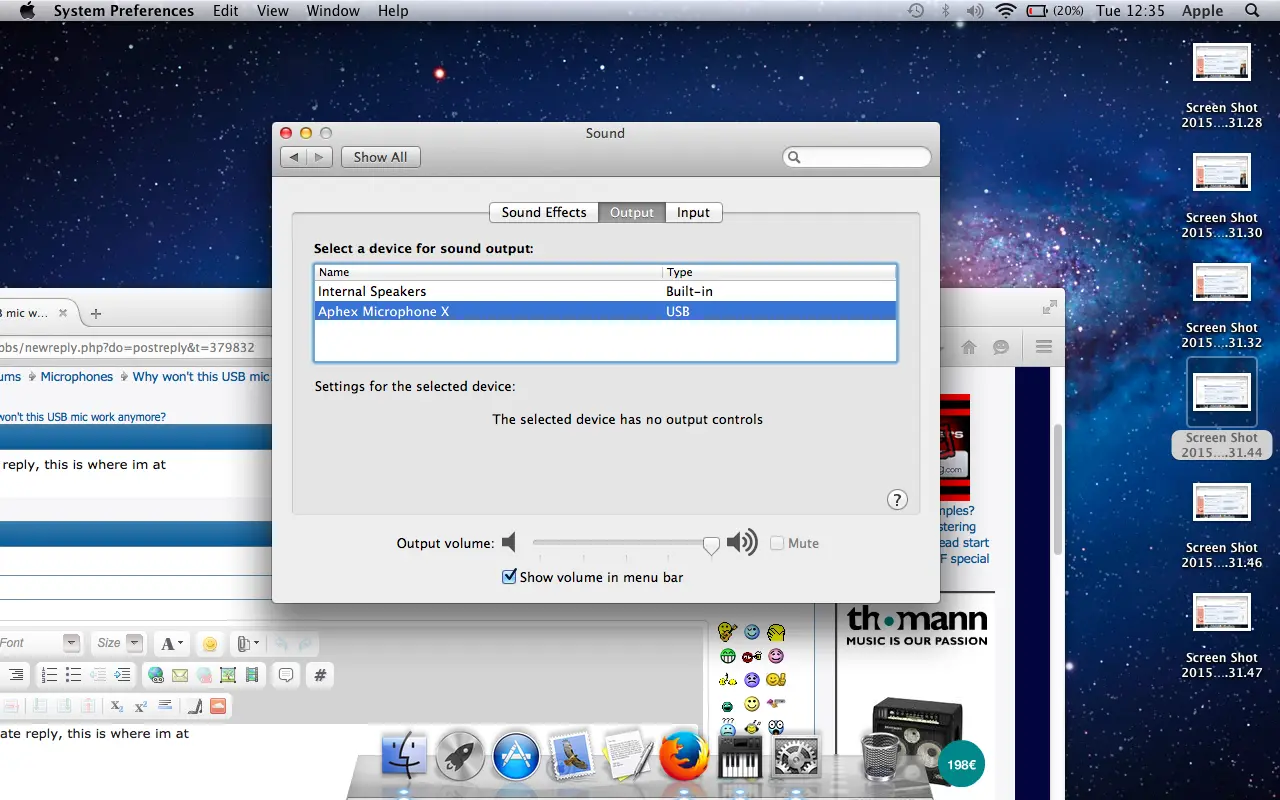Open Launchpad from the Dock
Viewport: 1280px width, 800px height.
[x=460, y=755]
